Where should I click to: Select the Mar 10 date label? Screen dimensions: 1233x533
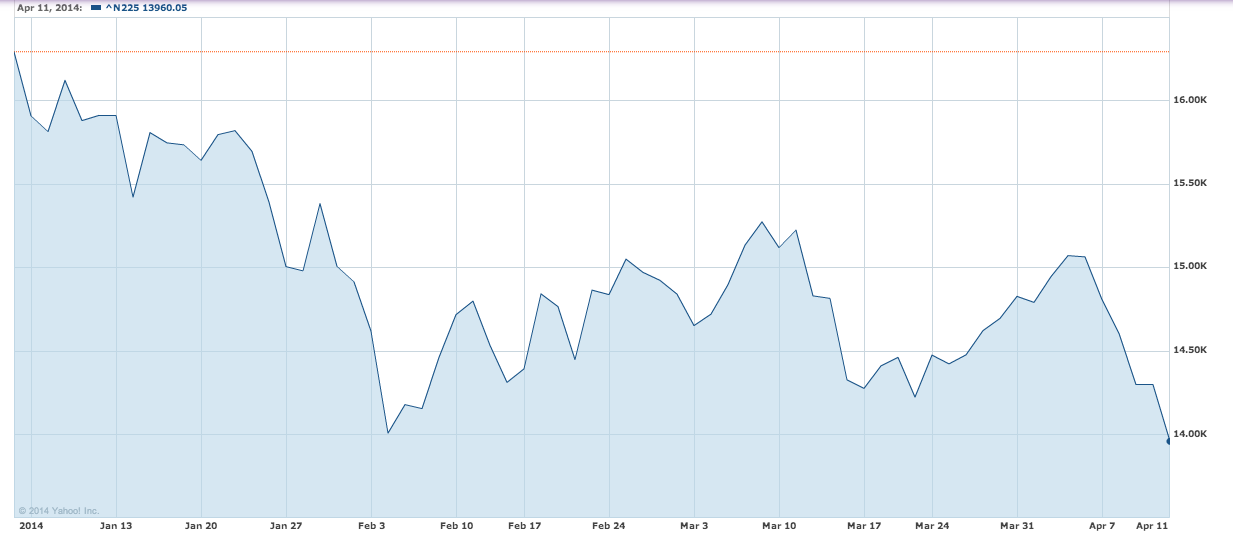point(779,525)
